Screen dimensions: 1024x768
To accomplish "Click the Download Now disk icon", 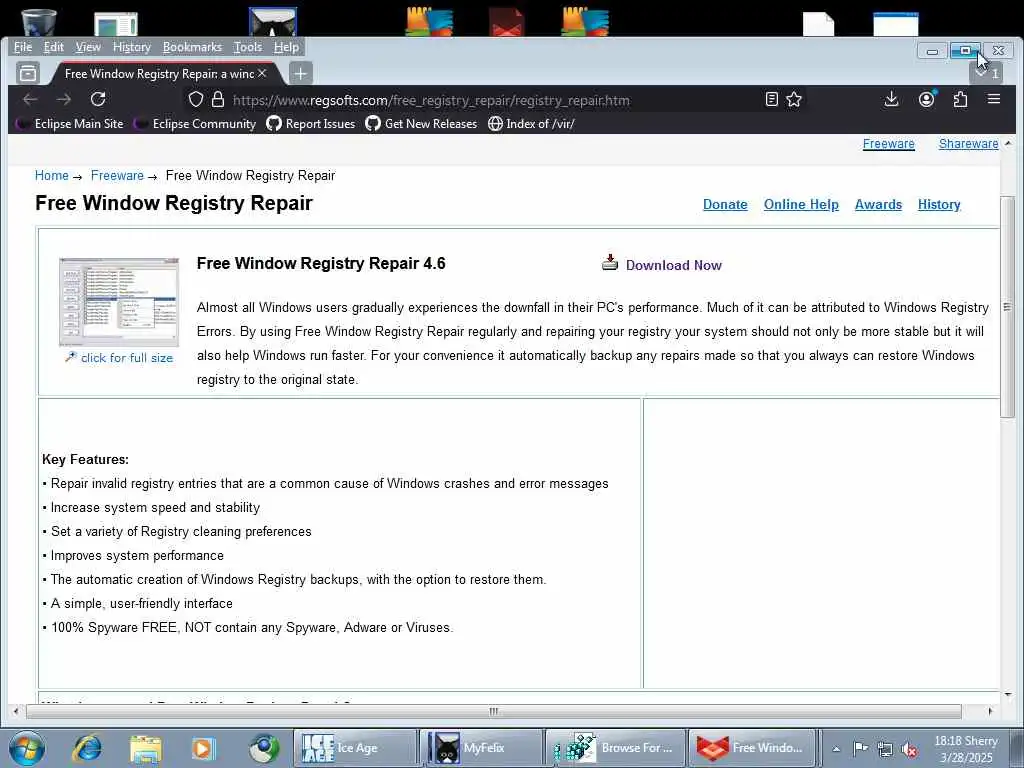I will [610, 263].
